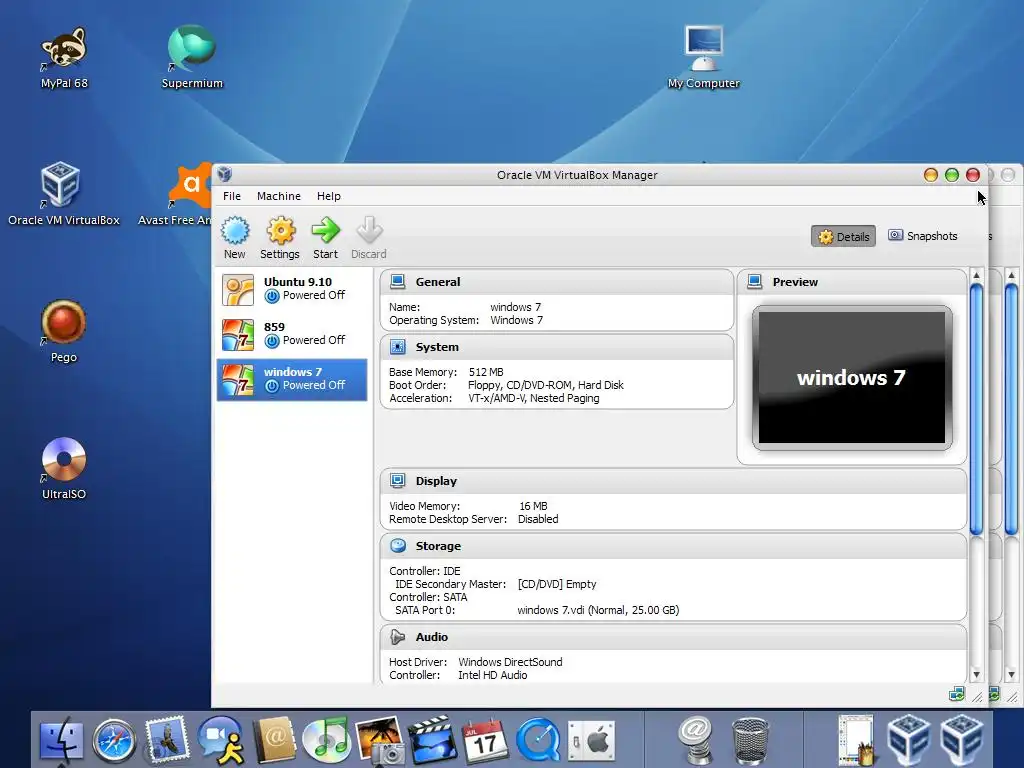Open MyPal 68 desktop shortcut
This screenshot has width=1024, height=768.
64,57
